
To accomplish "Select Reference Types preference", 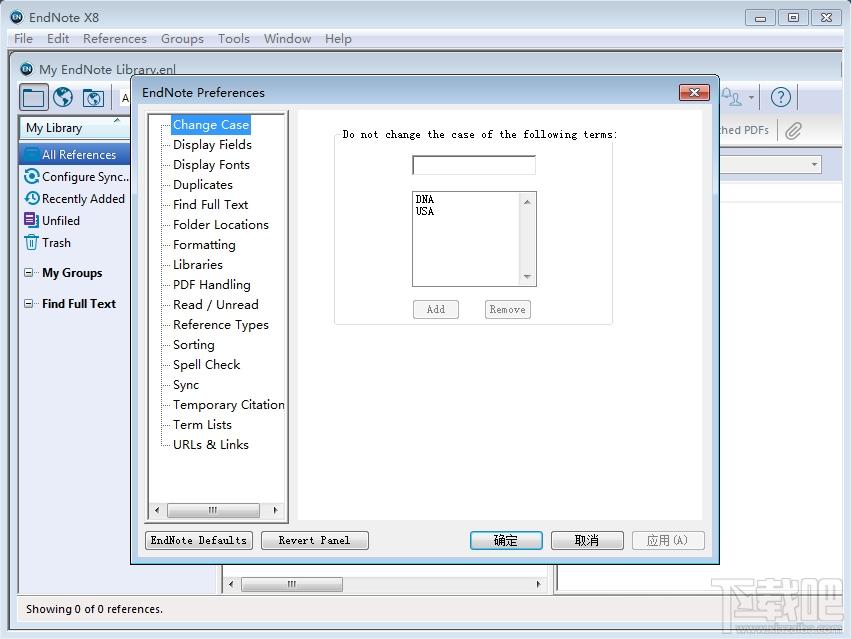I will pyautogui.click(x=221, y=325).
